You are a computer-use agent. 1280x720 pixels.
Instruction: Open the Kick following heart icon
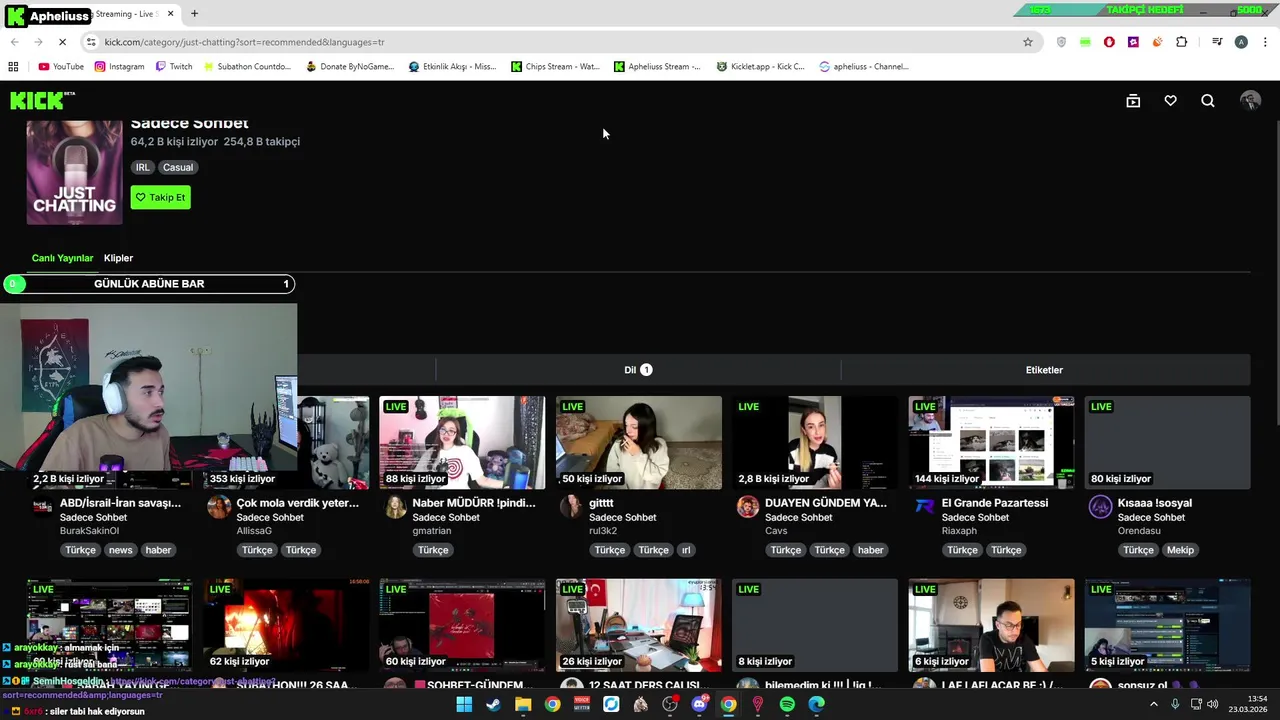click(1170, 101)
